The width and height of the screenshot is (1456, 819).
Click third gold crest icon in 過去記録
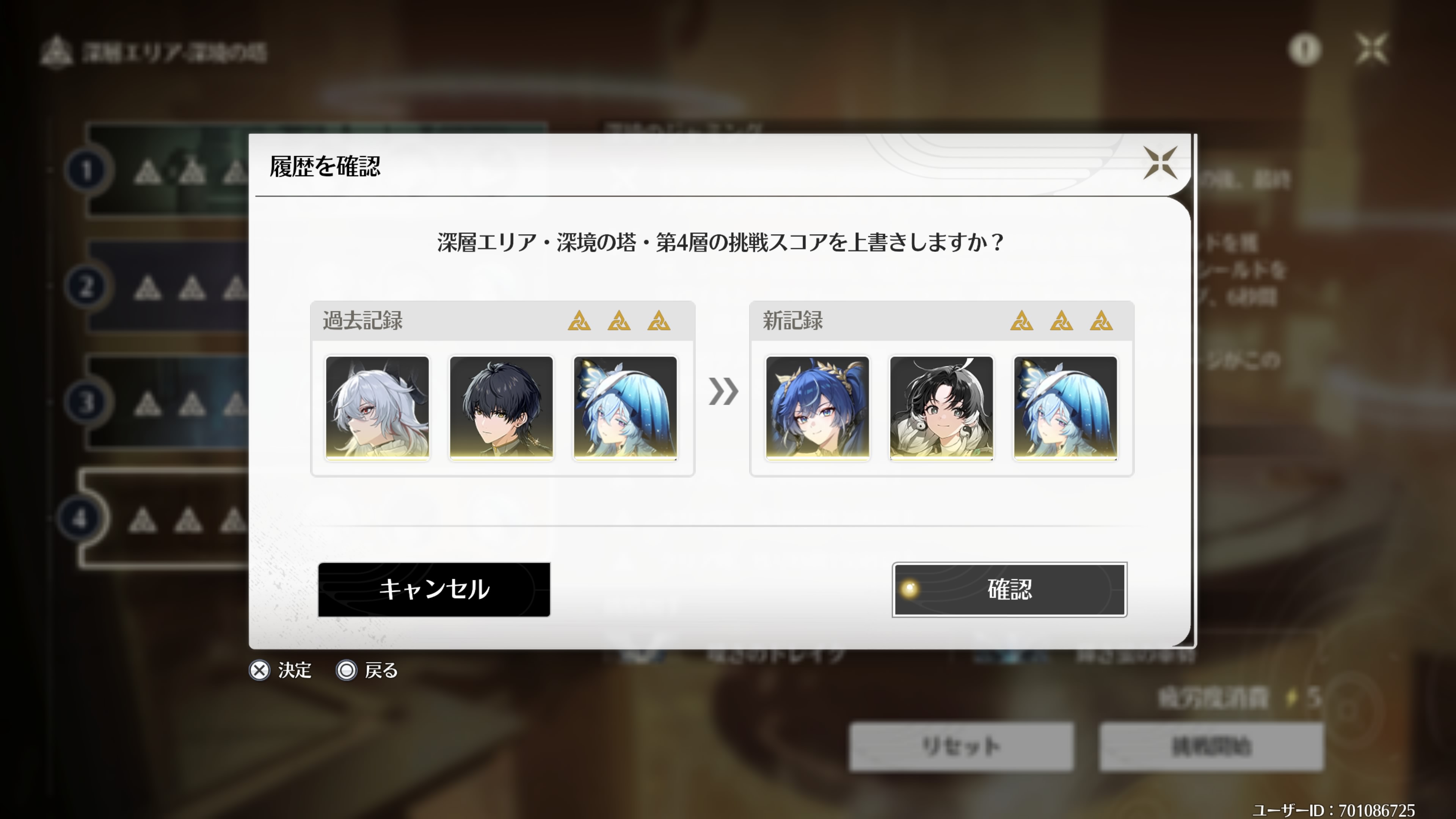[659, 320]
